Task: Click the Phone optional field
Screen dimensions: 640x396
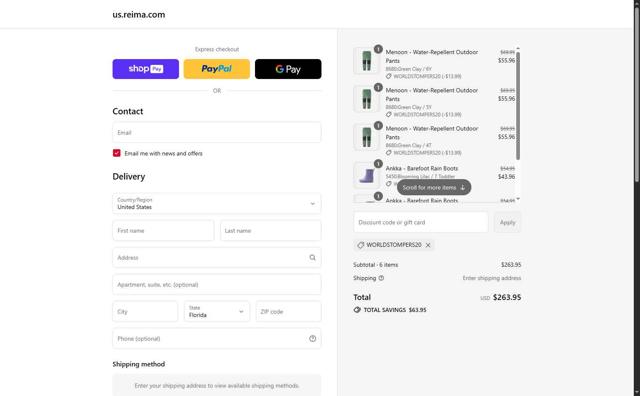Action: click(x=217, y=338)
